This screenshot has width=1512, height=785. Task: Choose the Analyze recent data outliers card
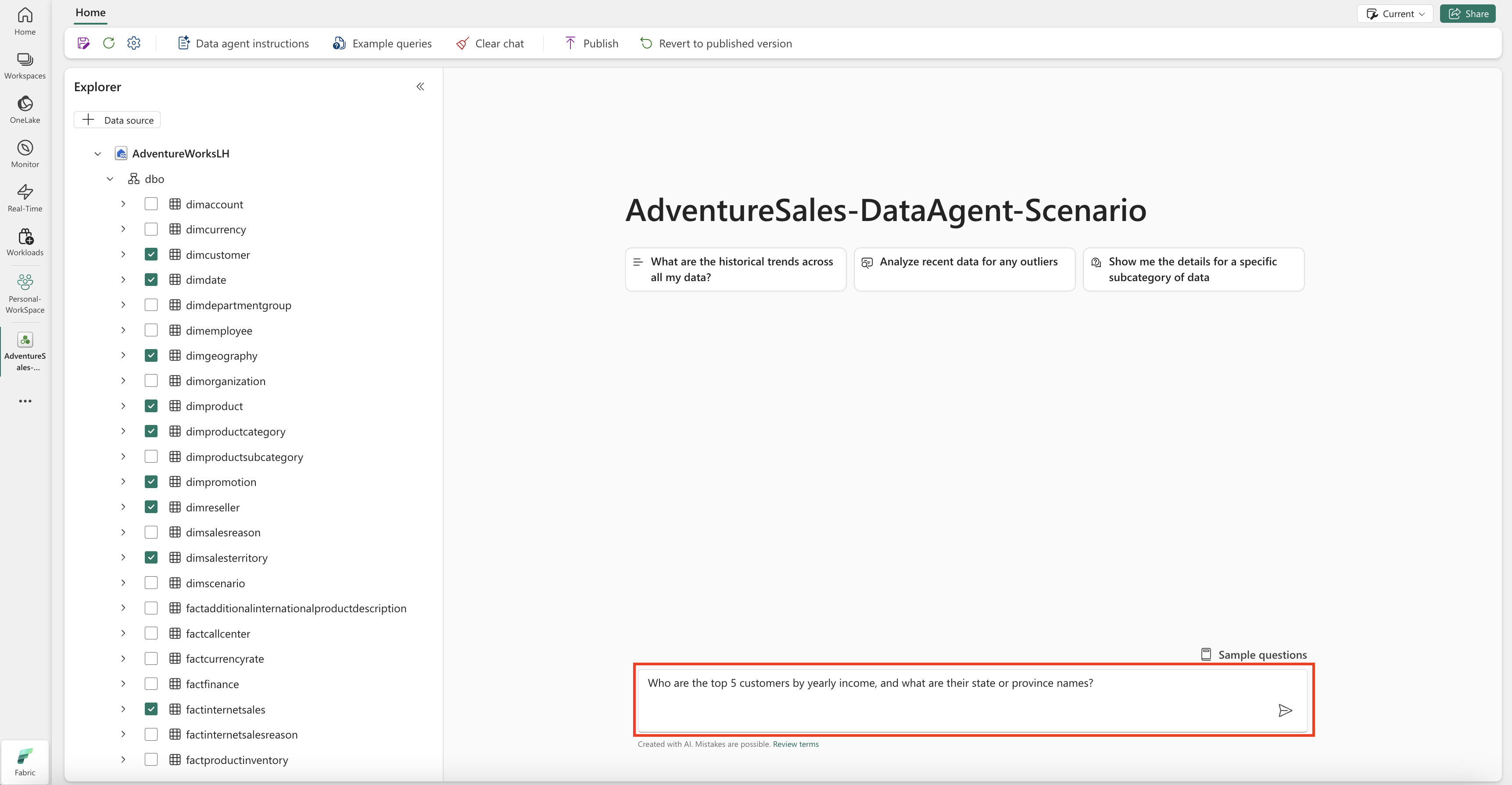coord(964,269)
